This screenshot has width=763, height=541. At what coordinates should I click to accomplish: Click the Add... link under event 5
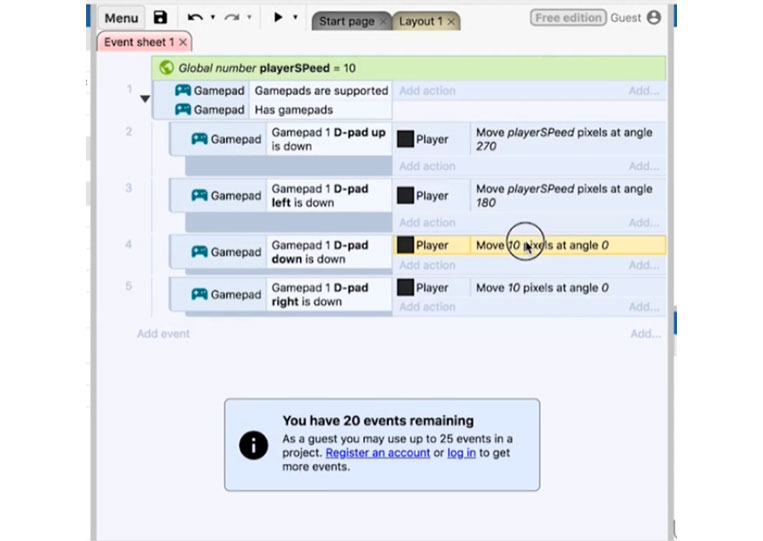tap(644, 307)
